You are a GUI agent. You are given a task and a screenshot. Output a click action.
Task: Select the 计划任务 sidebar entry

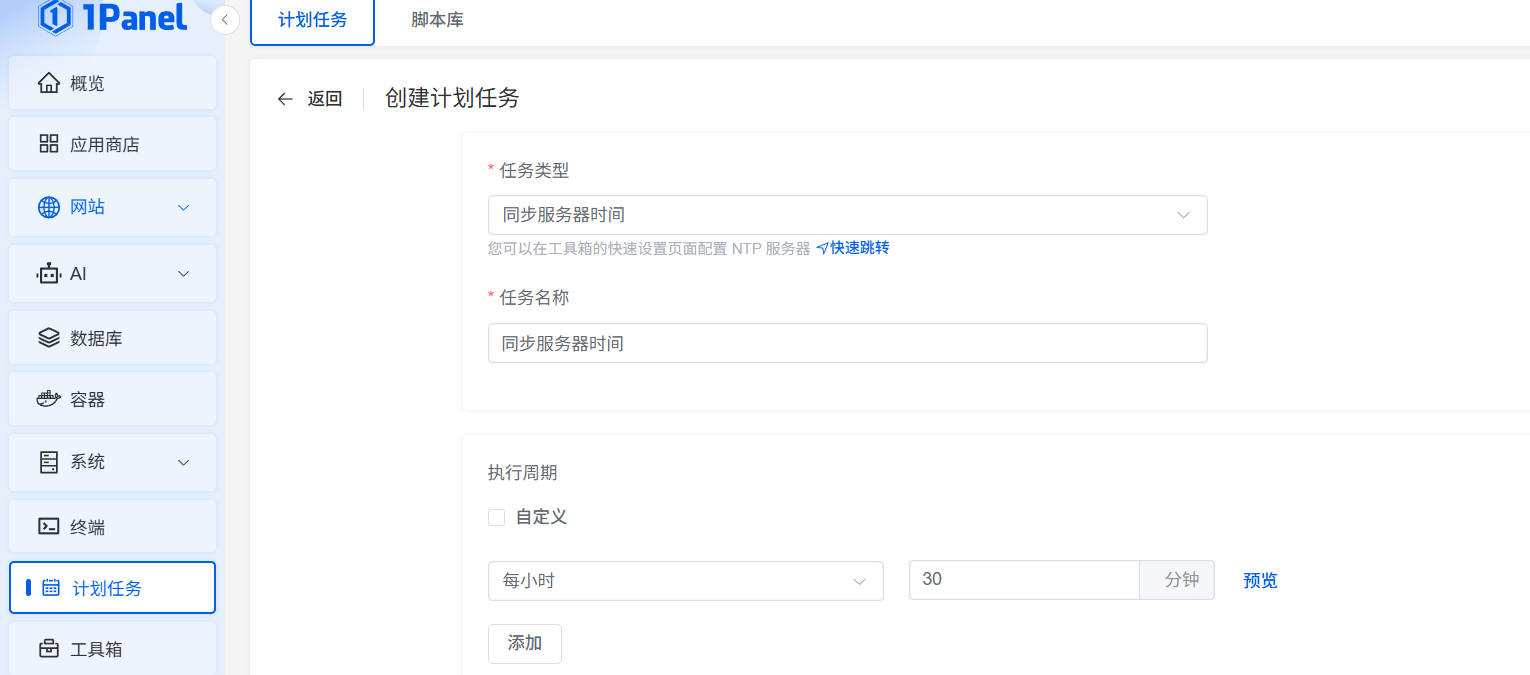[x=112, y=588]
